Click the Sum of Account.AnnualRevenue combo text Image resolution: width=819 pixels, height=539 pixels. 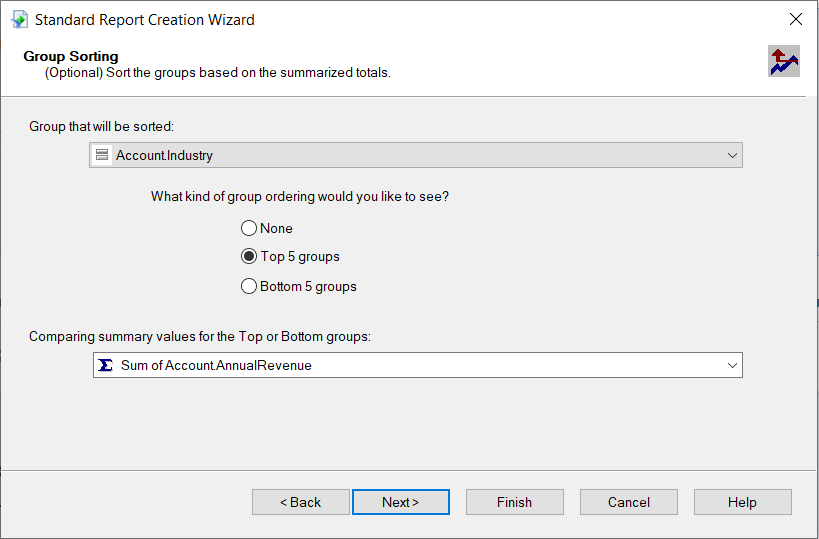216,365
